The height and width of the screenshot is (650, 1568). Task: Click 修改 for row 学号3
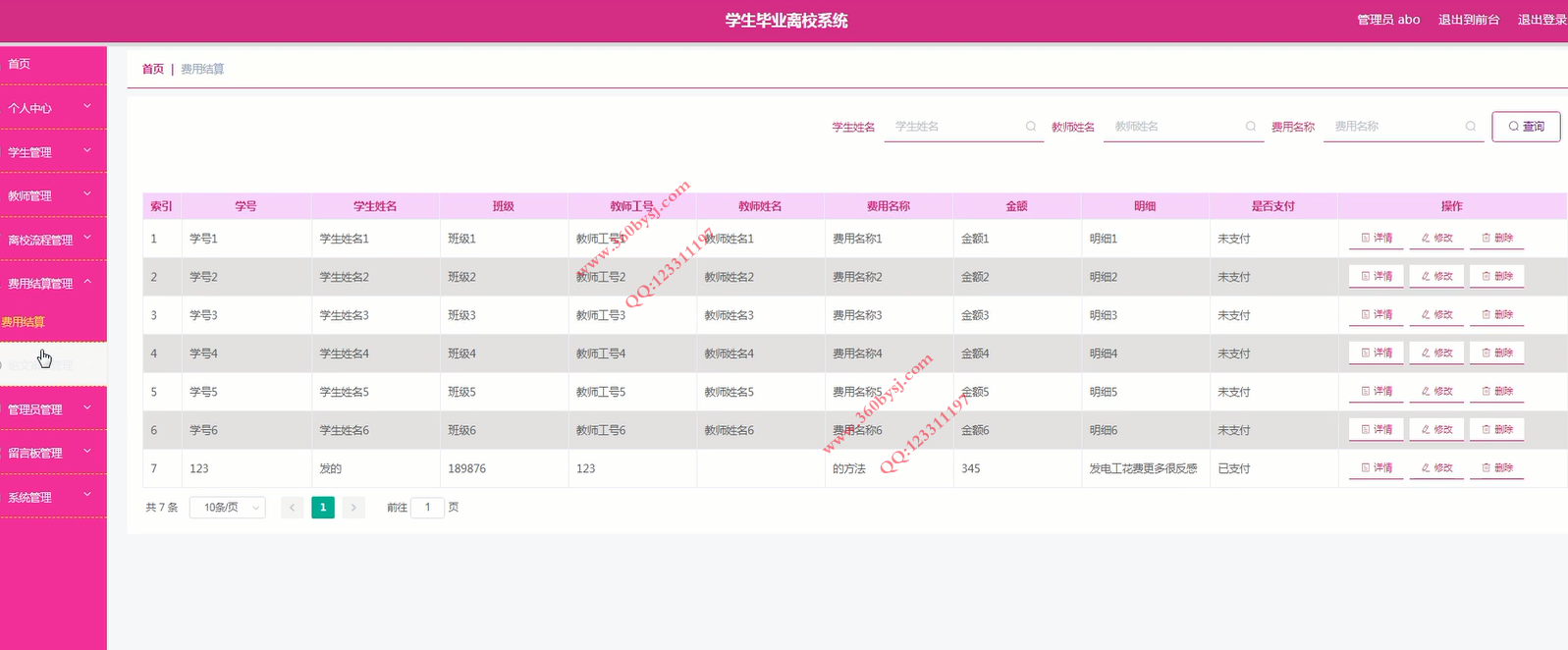pyautogui.click(x=1436, y=315)
